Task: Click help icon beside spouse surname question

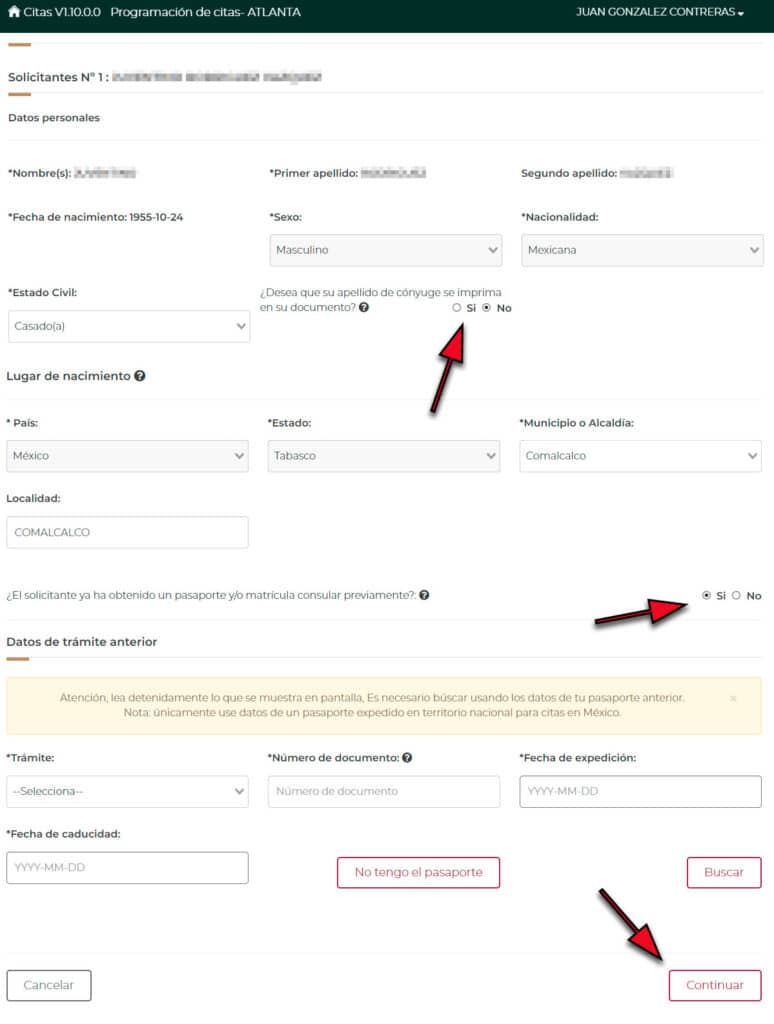Action: point(364,308)
